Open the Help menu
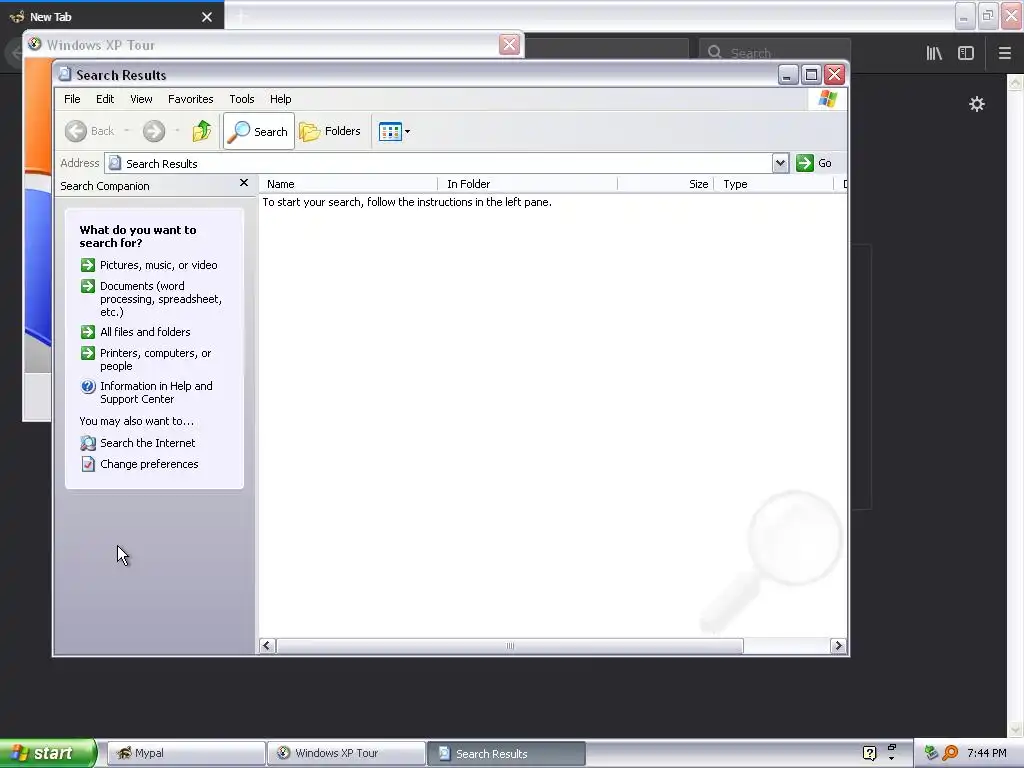 (x=281, y=99)
